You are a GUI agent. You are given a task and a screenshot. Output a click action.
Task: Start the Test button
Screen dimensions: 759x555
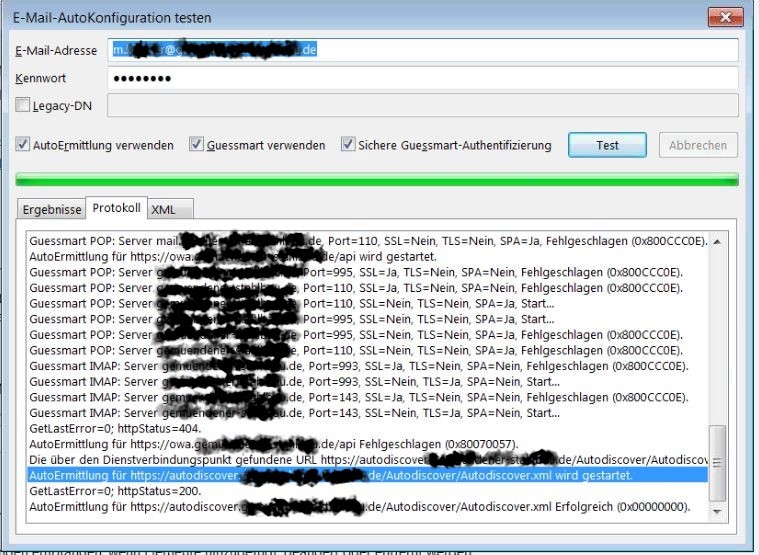point(607,145)
